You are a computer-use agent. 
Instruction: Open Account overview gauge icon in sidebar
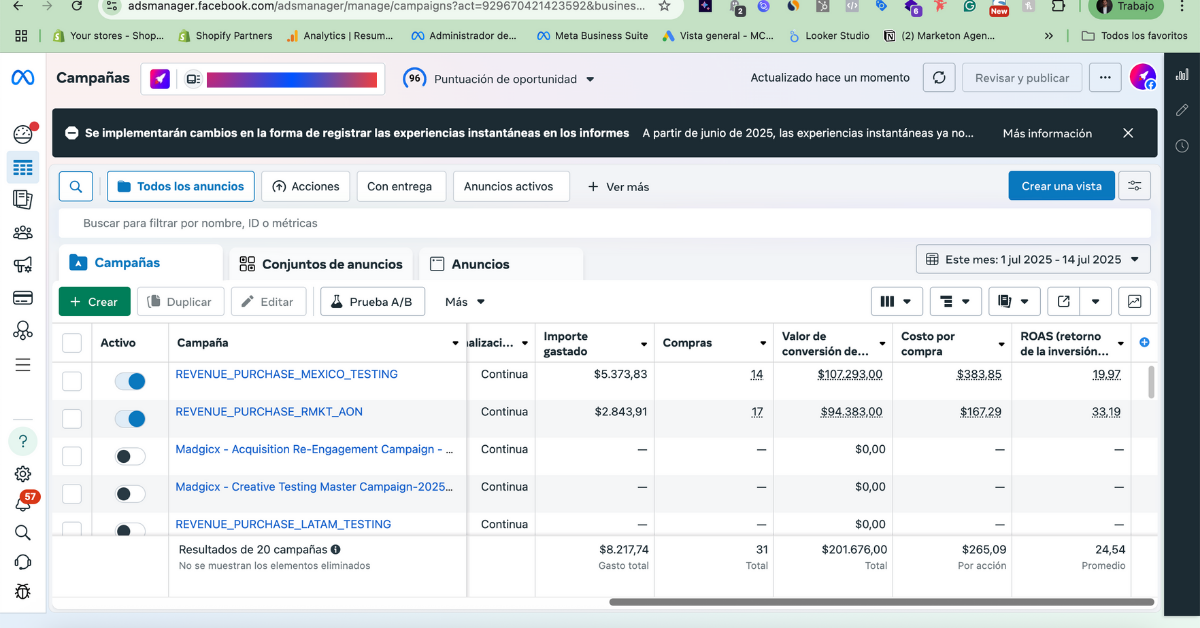(22, 134)
